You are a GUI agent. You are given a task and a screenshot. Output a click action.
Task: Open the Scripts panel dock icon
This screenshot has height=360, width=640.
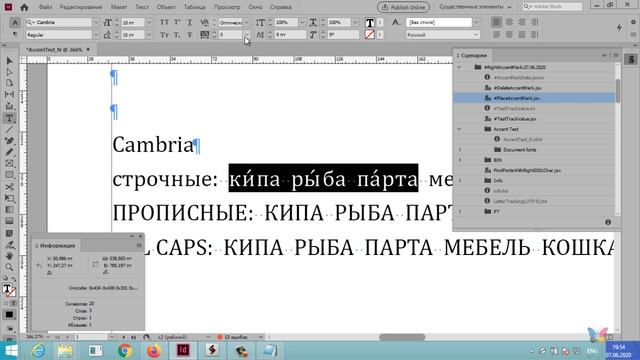coord(631,59)
